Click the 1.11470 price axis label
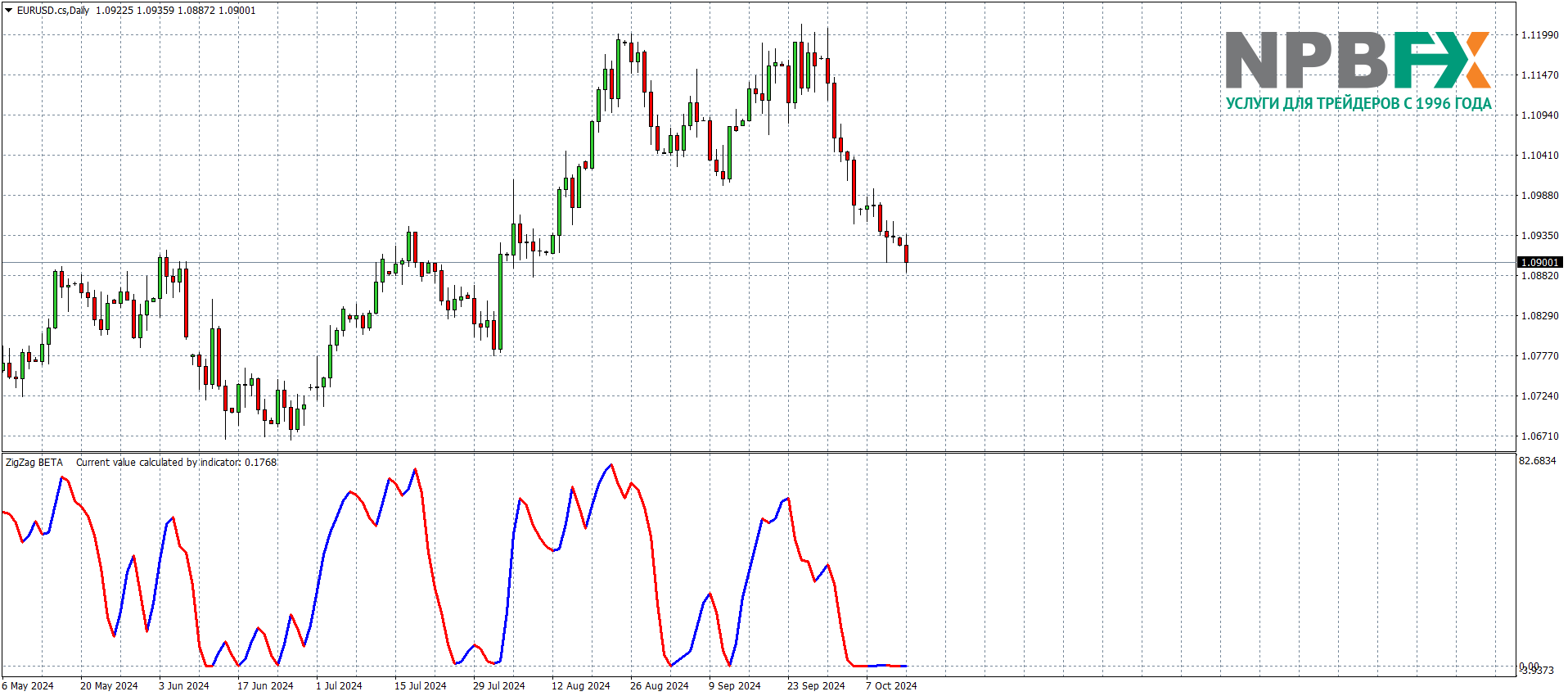 (x=1539, y=75)
